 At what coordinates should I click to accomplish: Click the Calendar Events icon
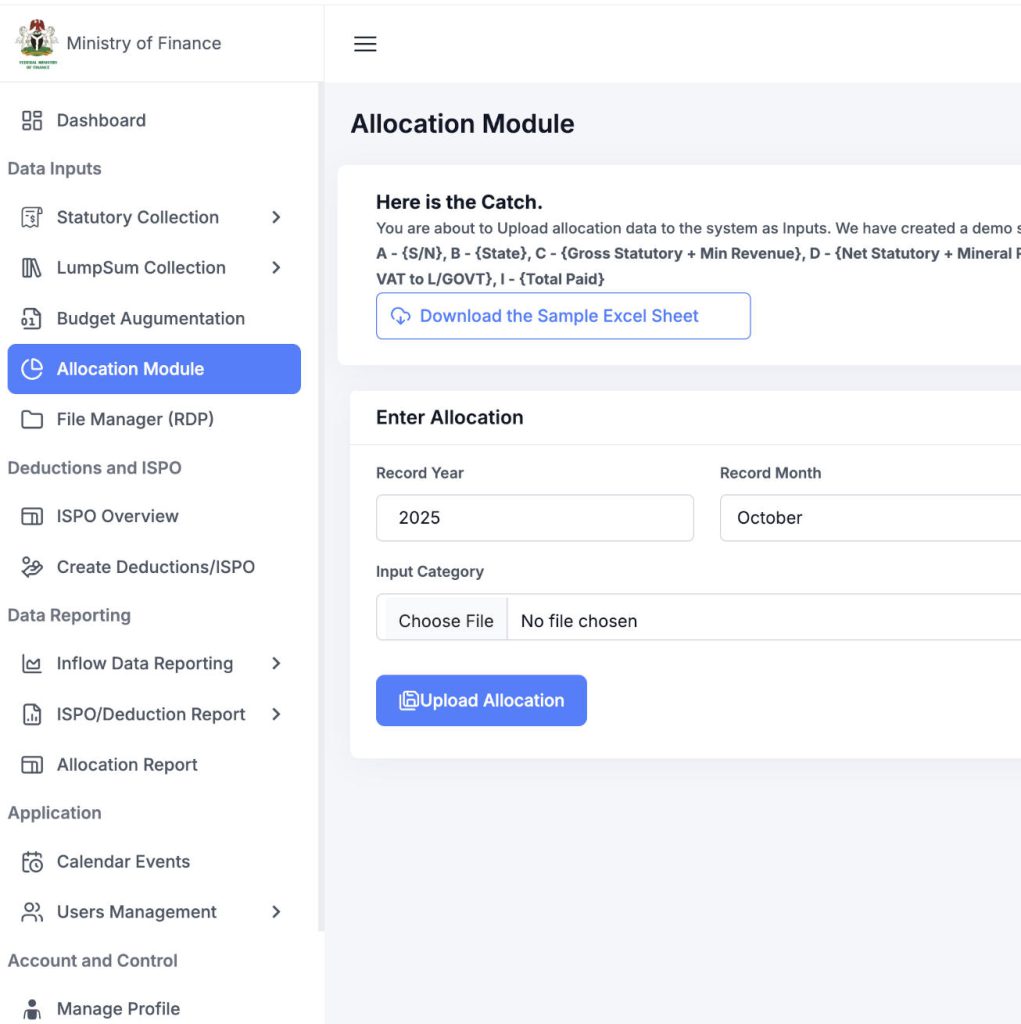click(x=32, y=862)
